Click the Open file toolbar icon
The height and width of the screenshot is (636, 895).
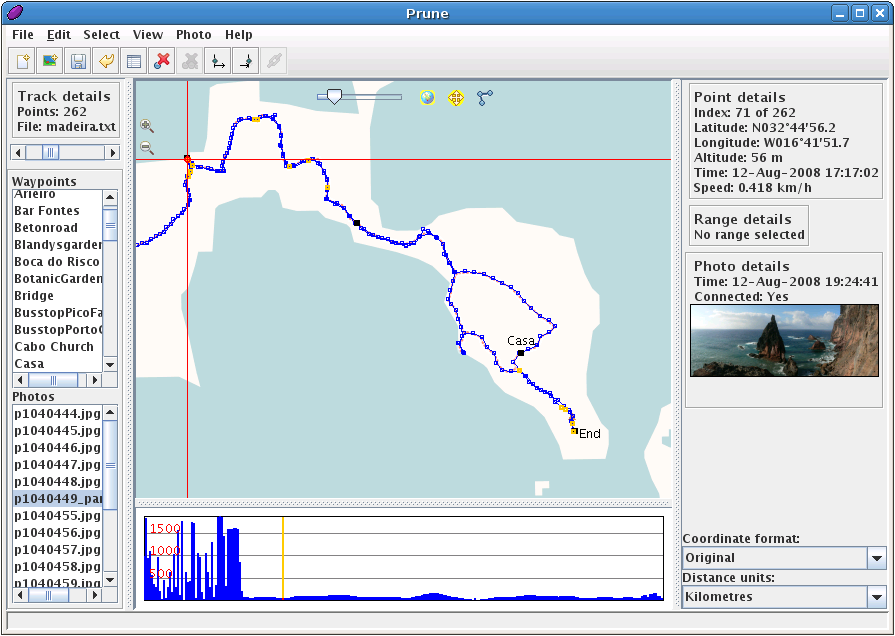click(x=22, y=61)
